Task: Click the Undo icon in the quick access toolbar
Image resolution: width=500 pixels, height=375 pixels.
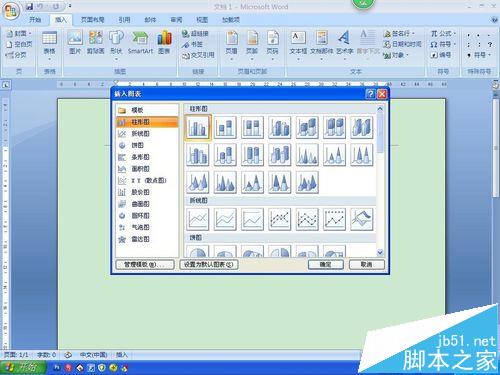Action: click(41, 6)
